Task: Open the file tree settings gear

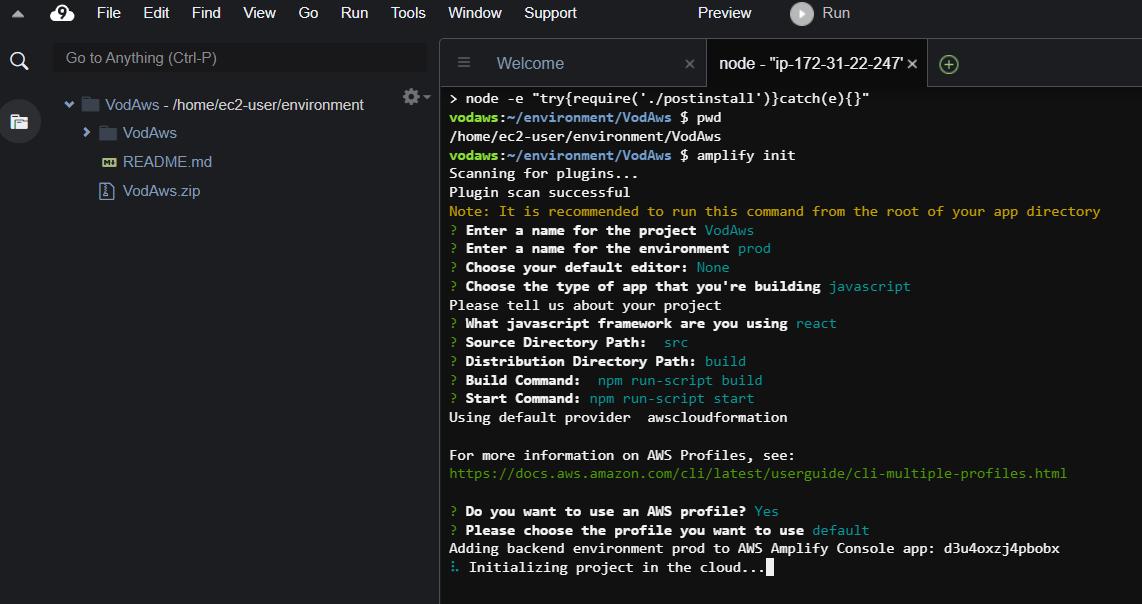Action: (411, 97)
